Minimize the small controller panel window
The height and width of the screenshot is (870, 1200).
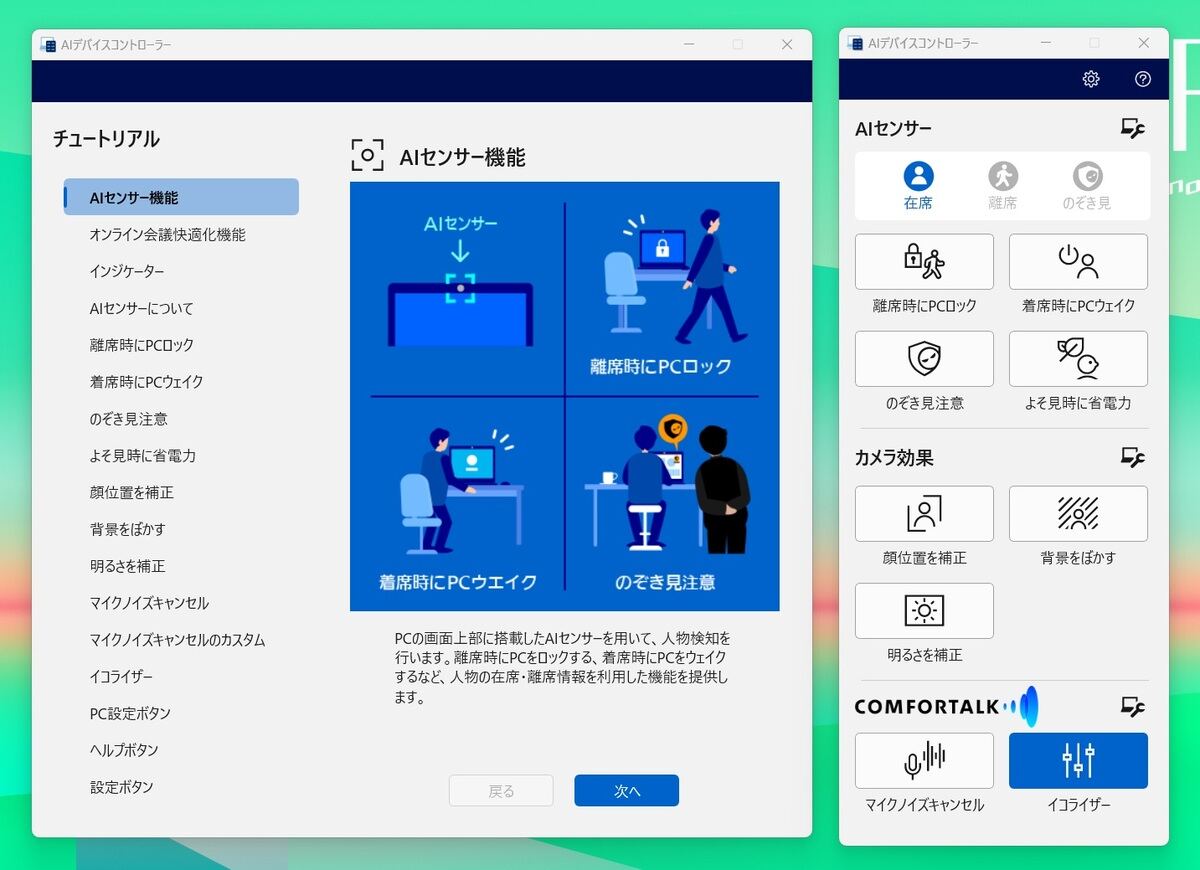point(1046,43)
